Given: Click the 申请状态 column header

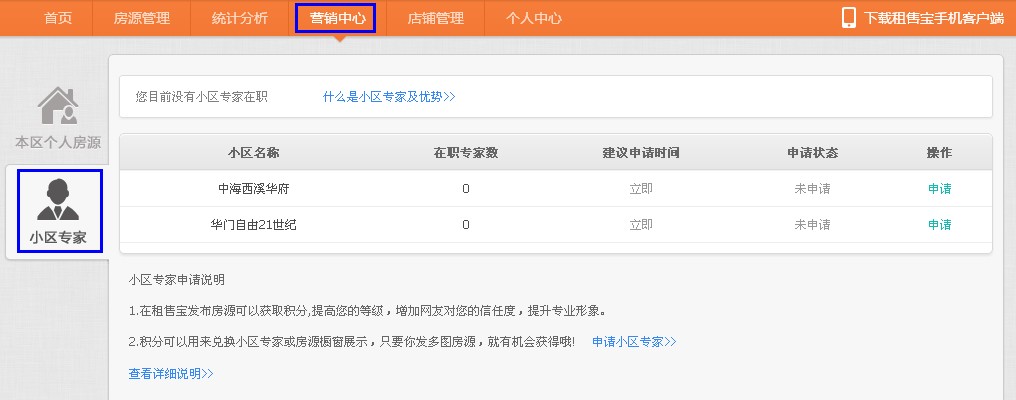Looking at the screenshot, I should click(812, 153).
